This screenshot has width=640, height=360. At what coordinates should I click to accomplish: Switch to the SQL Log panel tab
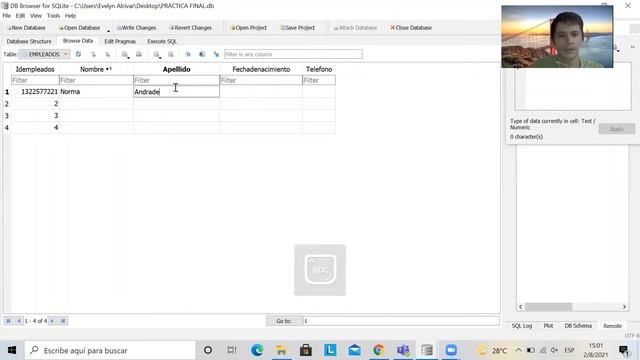[x=522, y=326]
